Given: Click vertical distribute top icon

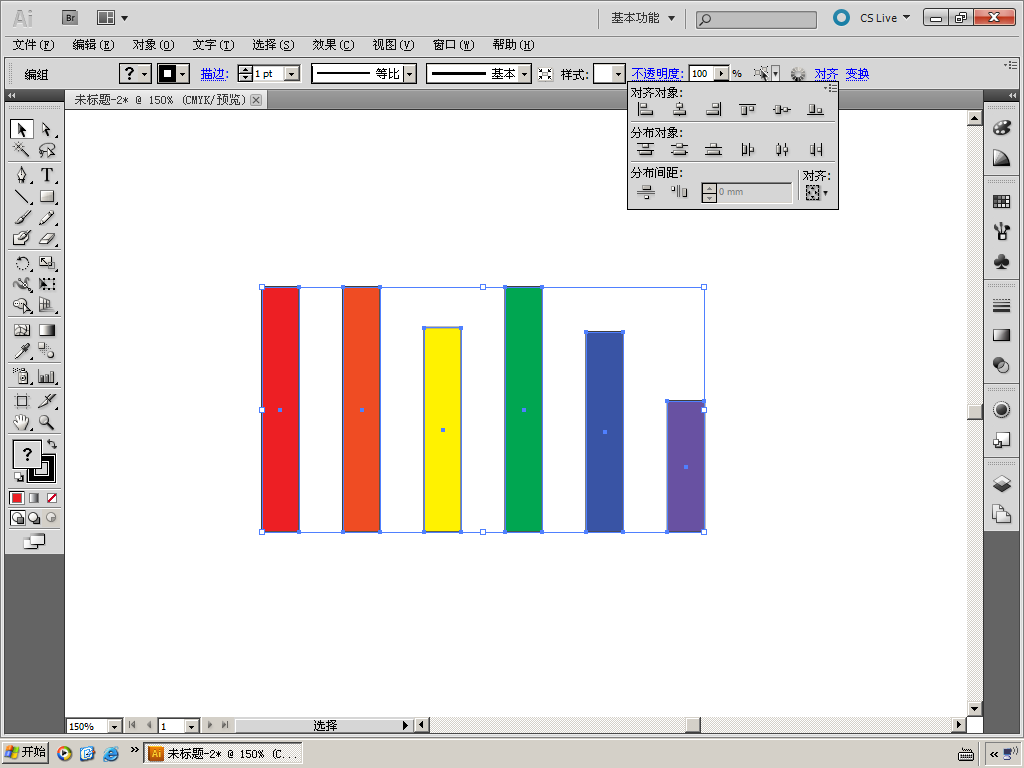Looking at the screenshot, I should [x=645, y=150].
